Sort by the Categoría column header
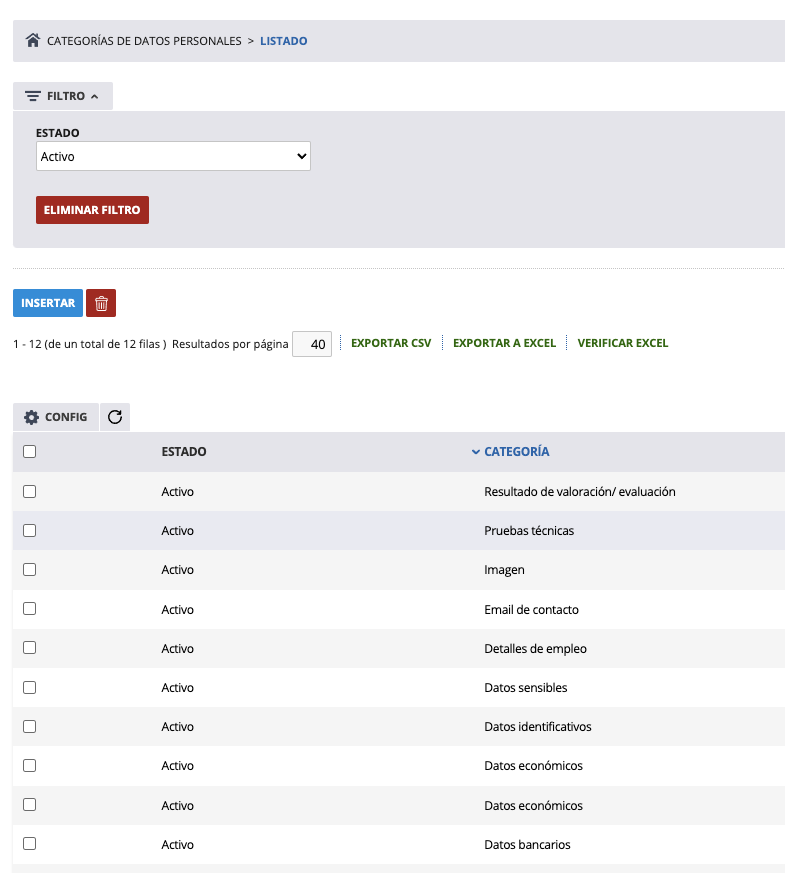 (x=516, y=452)
